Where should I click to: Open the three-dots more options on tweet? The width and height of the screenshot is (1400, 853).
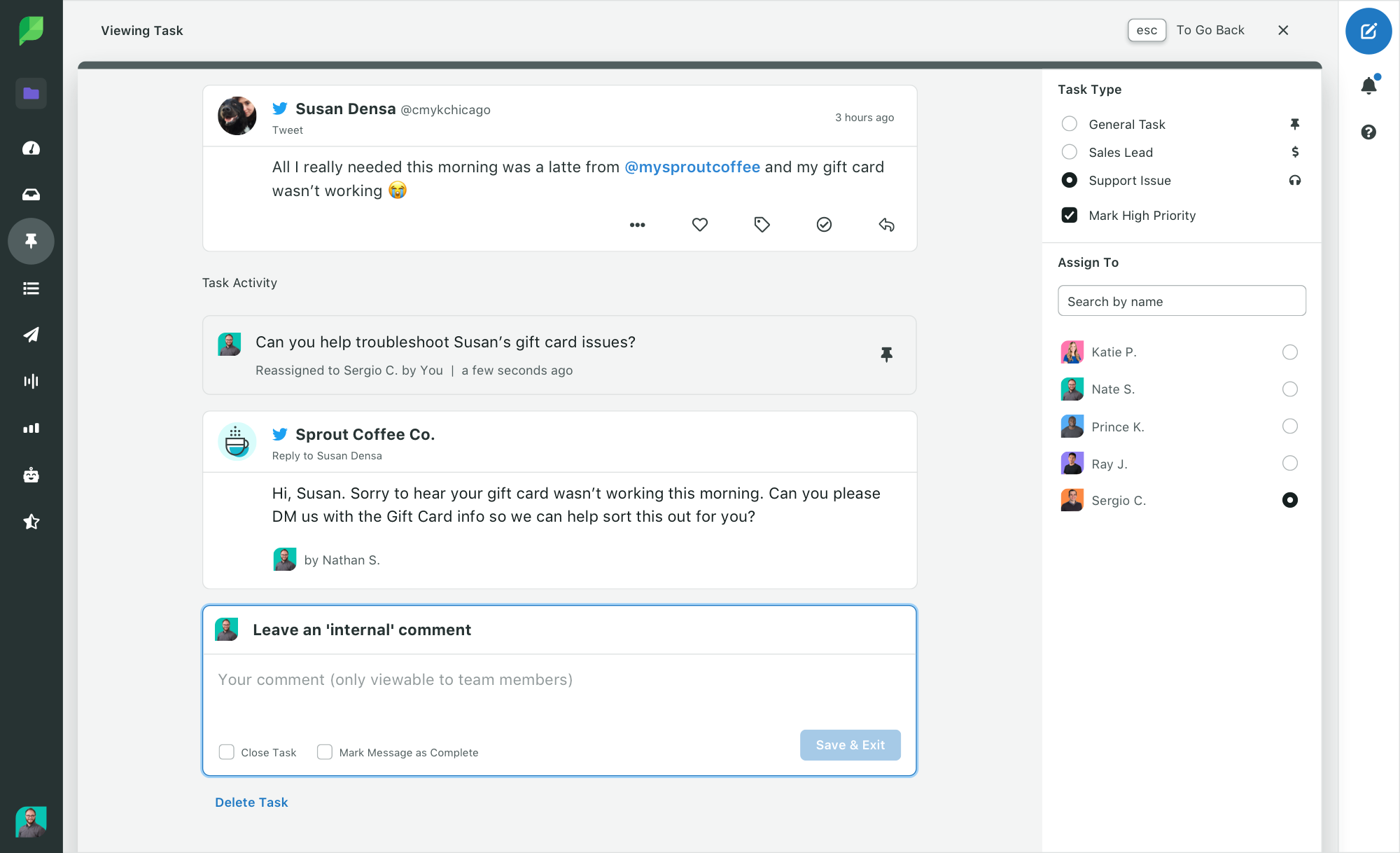pyautogui.click(x=637, y=225)
